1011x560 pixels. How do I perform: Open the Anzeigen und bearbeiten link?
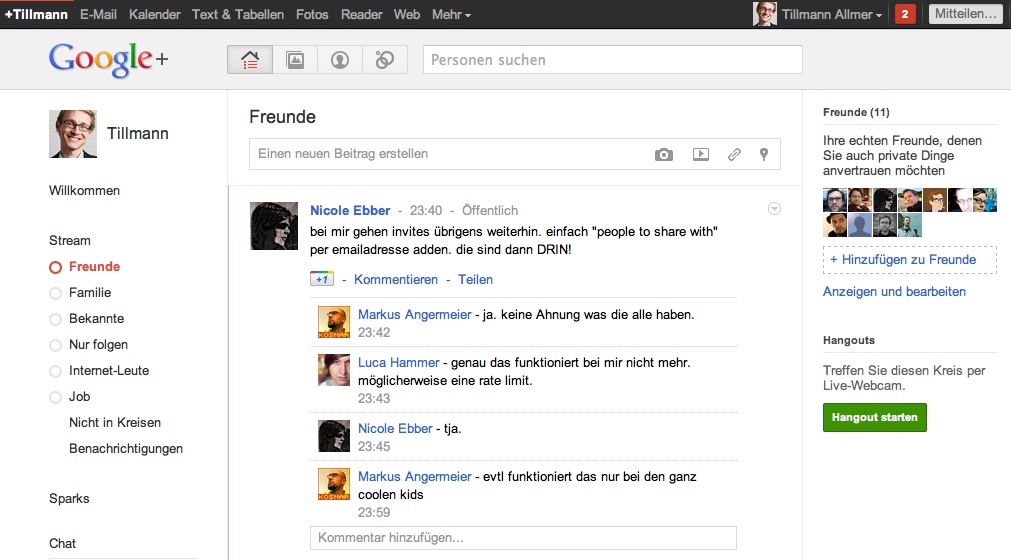(x=894, y=291)
